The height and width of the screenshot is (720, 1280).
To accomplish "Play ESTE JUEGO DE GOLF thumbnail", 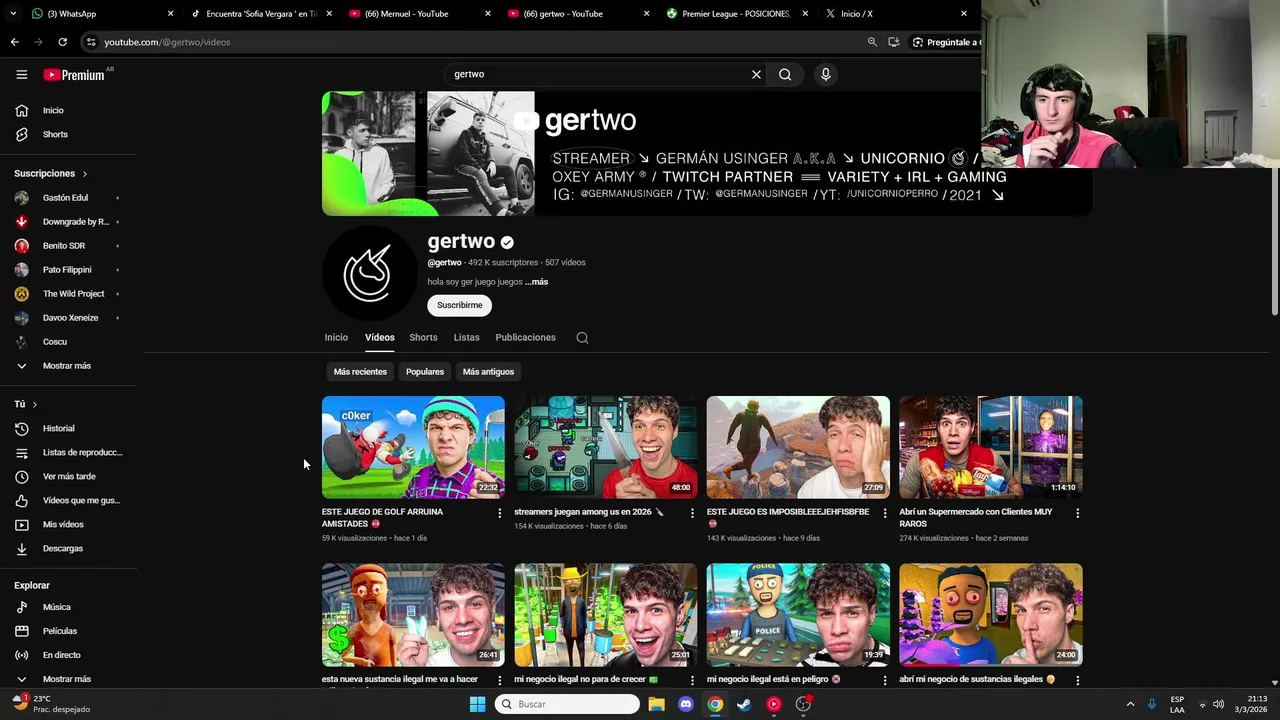I will click(413, 447).
